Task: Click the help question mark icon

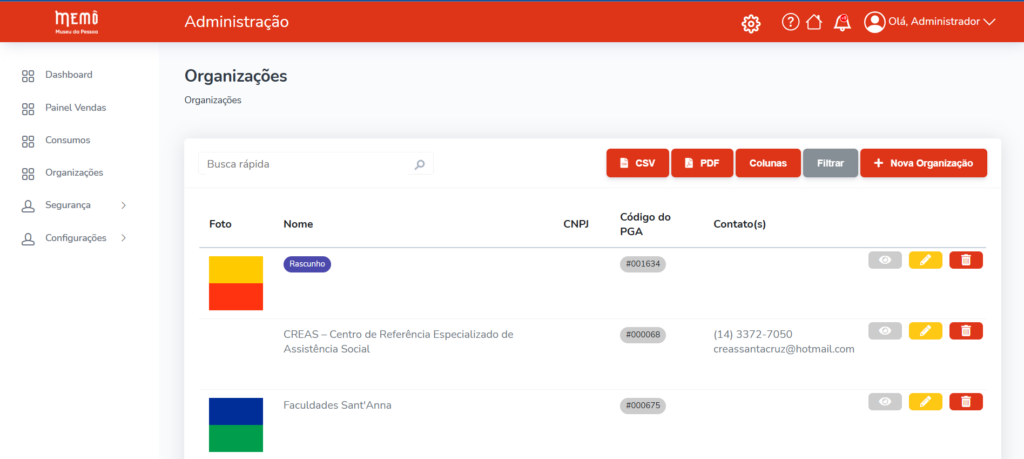Action: [790, 22]
